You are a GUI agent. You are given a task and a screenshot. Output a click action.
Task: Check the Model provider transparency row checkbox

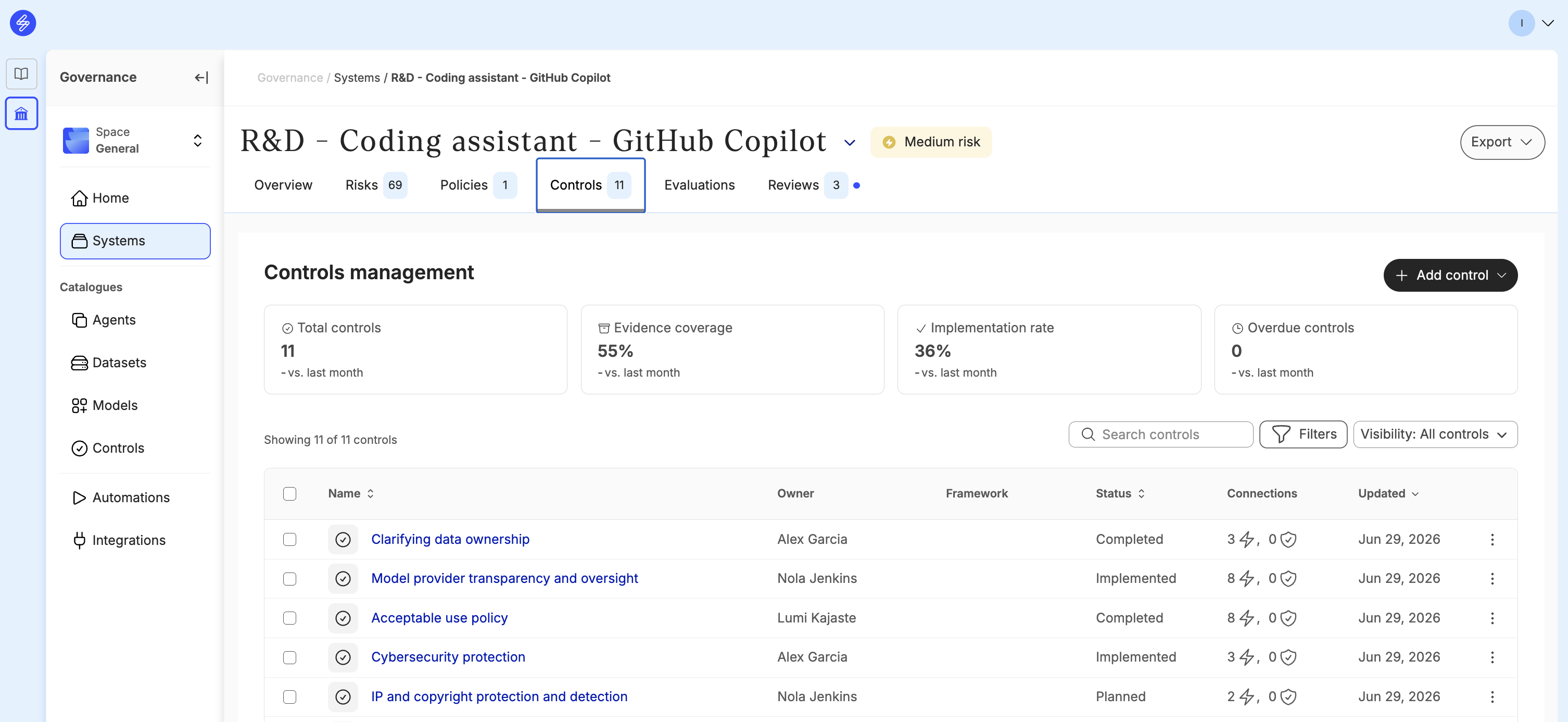(290, 579)
